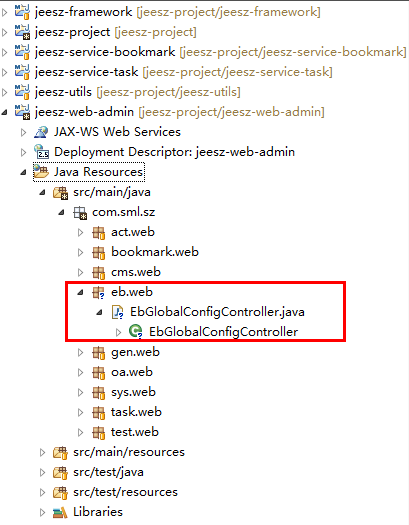The width and height of the screenshot is (409, 525).
Task: Expand the gen.web package node
Action: 80,353
